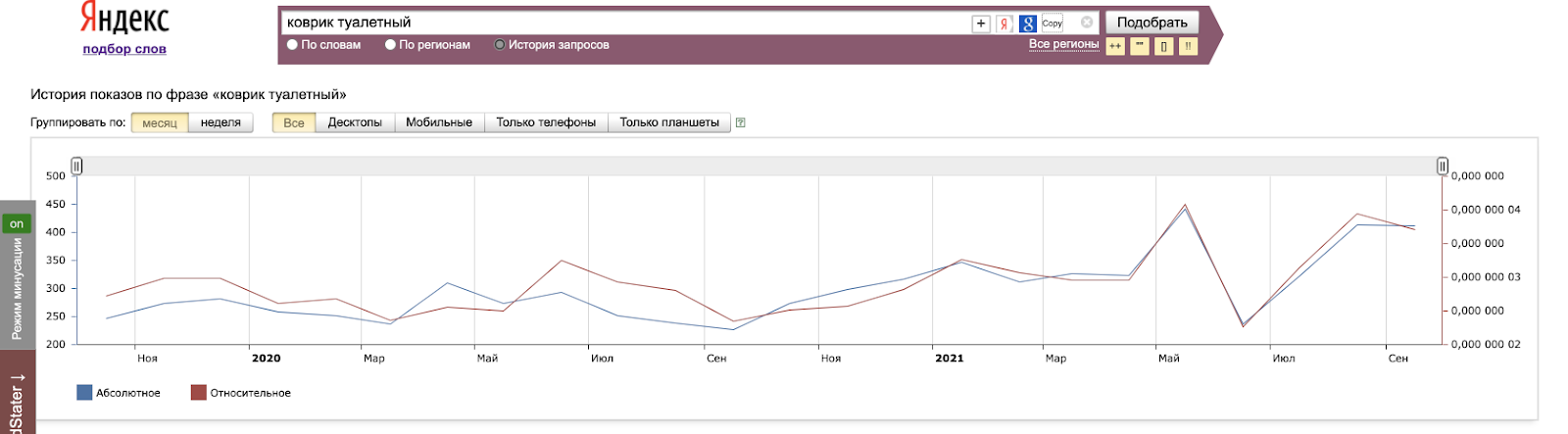
Task: Select 'История запросов' radio option
Action: 500,45
